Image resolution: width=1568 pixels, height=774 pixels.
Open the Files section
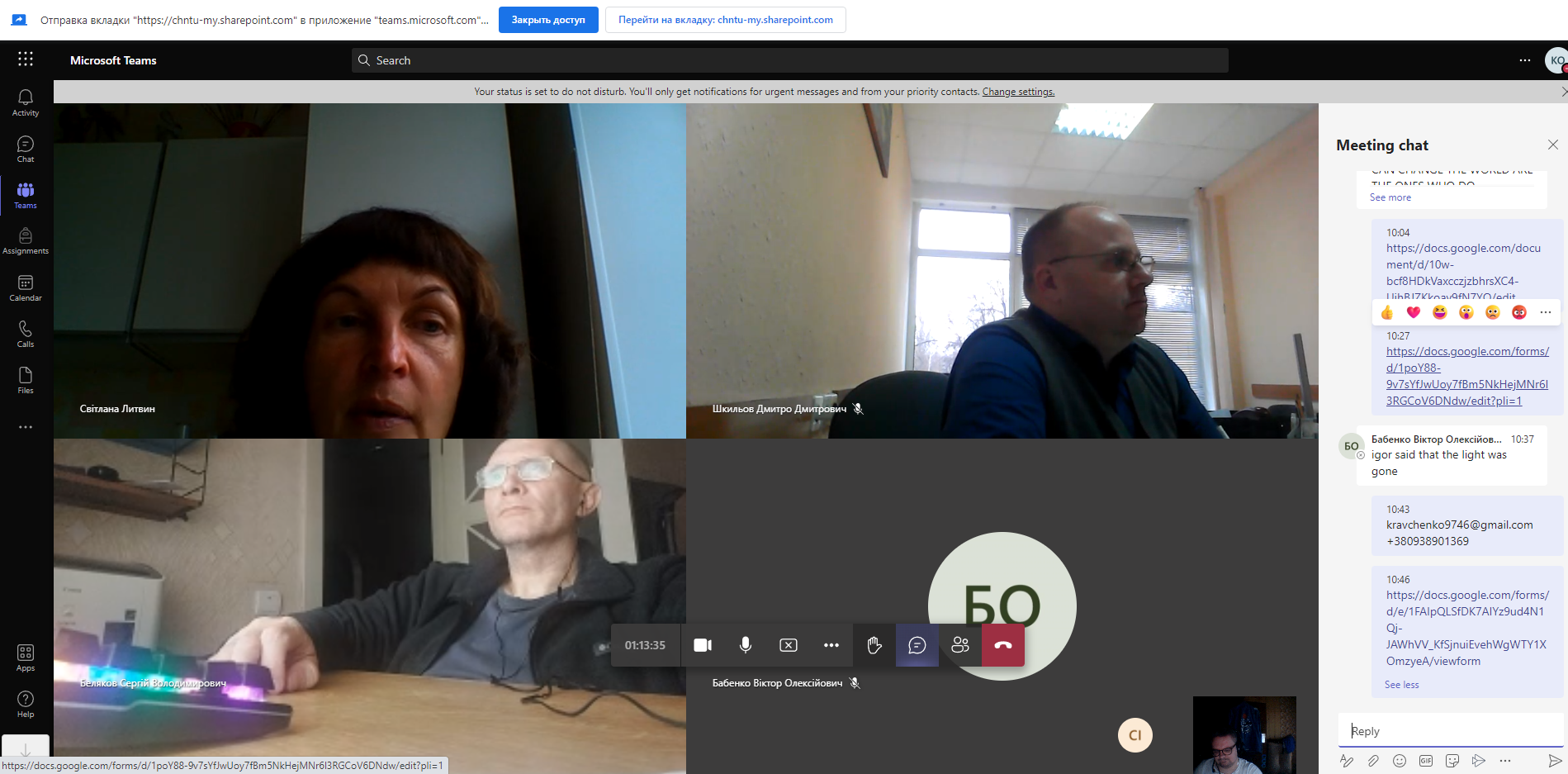pos(26,380)
